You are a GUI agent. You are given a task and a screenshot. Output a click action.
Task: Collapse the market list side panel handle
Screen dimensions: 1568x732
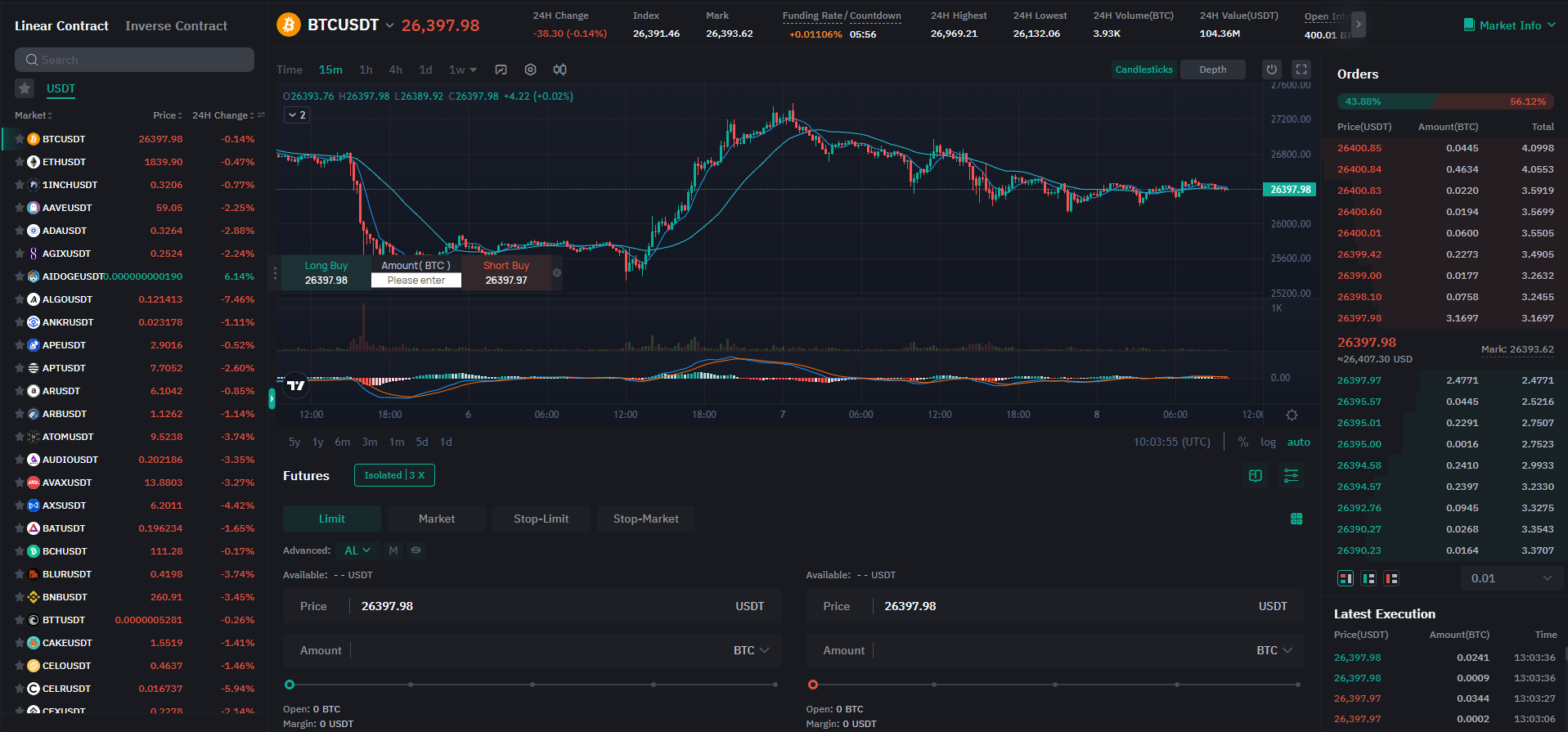point(272,398)
